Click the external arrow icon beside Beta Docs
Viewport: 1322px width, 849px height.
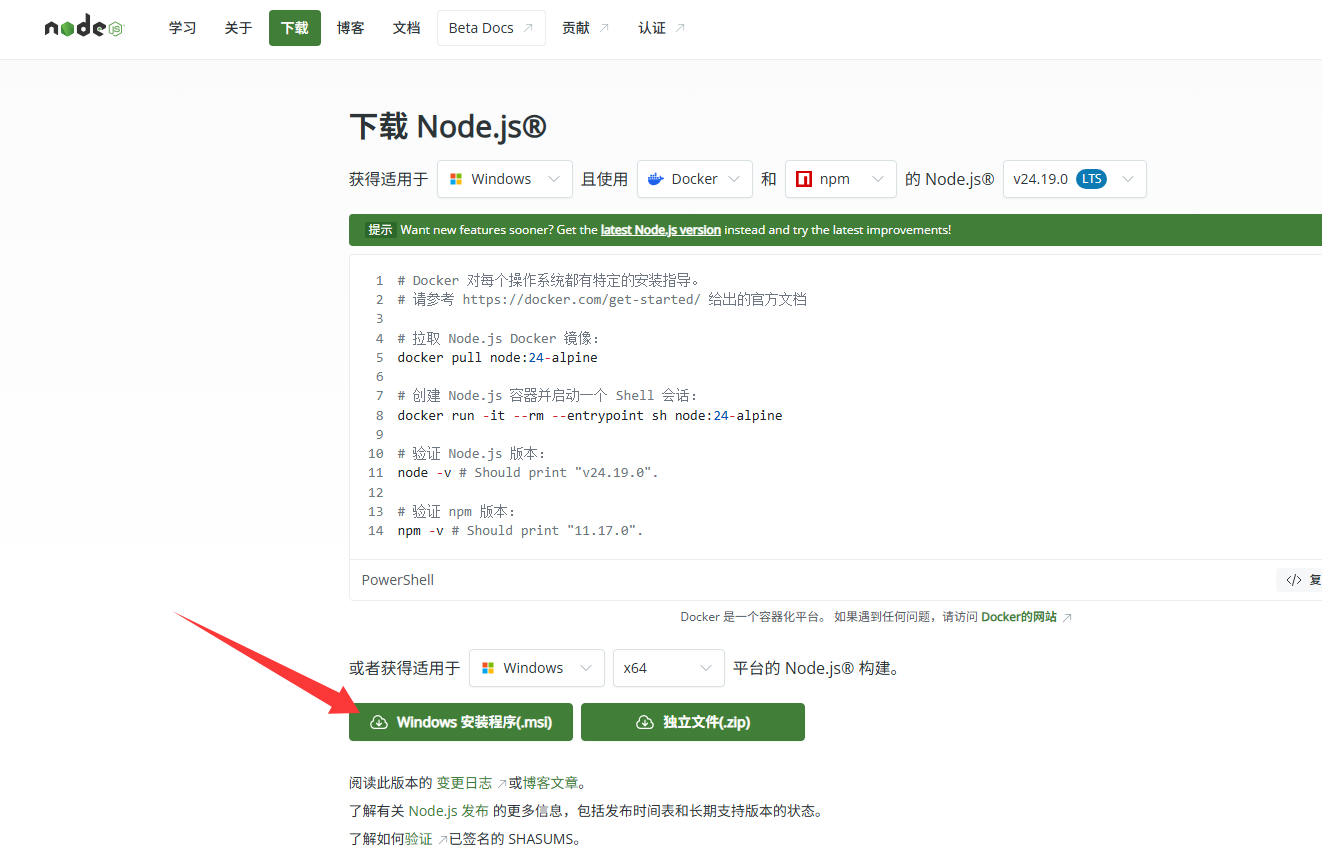click(528, 28)
